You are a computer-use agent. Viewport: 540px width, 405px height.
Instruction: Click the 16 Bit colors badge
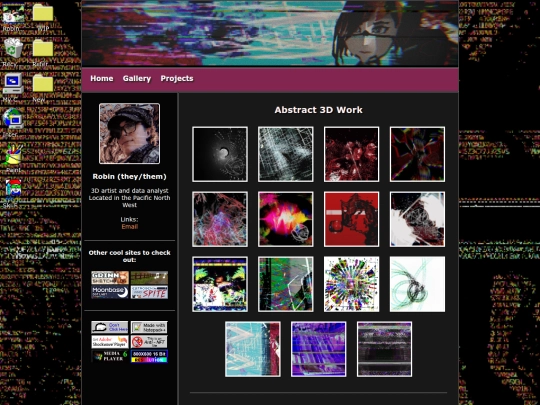149,356
